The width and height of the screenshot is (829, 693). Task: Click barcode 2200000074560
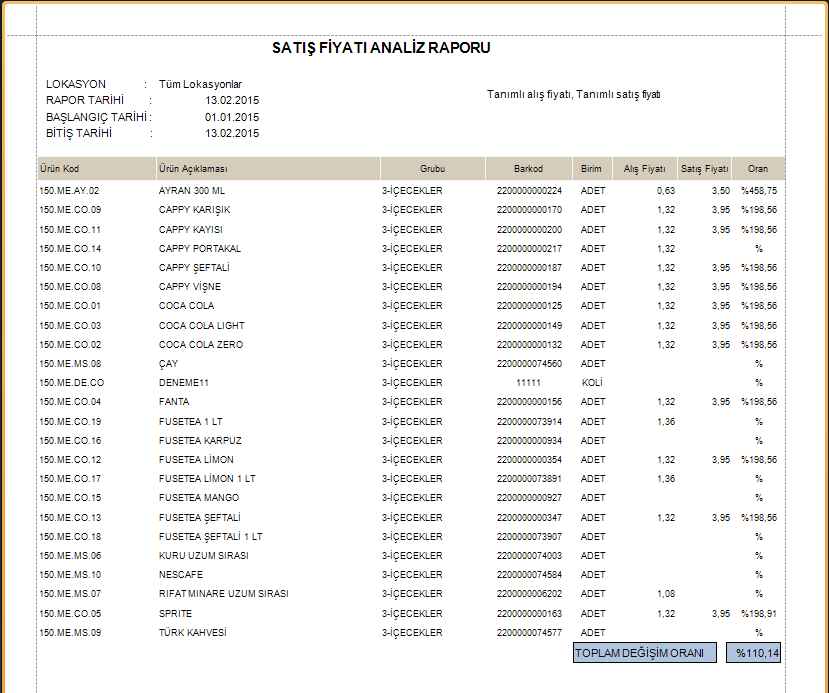[529, 364]
